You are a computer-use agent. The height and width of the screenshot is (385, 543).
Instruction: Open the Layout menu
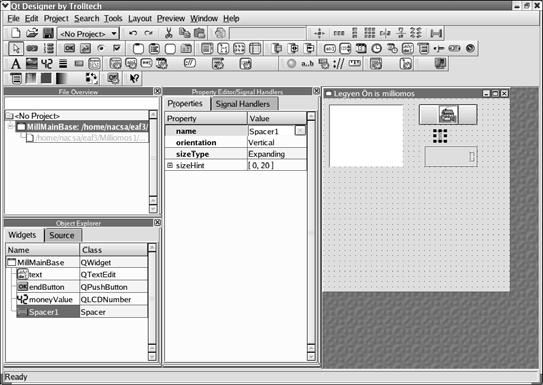140,18
